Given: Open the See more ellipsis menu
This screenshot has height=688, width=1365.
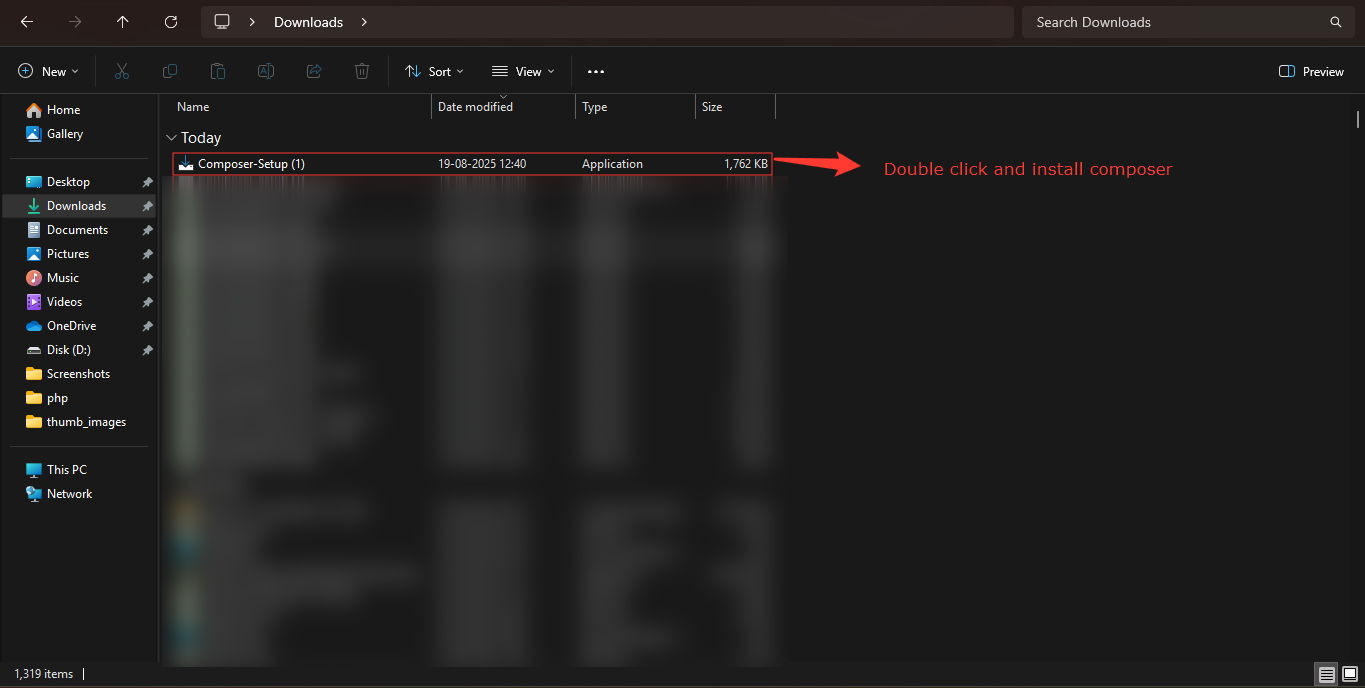Looking at the screenshot, I should point(596,71).
